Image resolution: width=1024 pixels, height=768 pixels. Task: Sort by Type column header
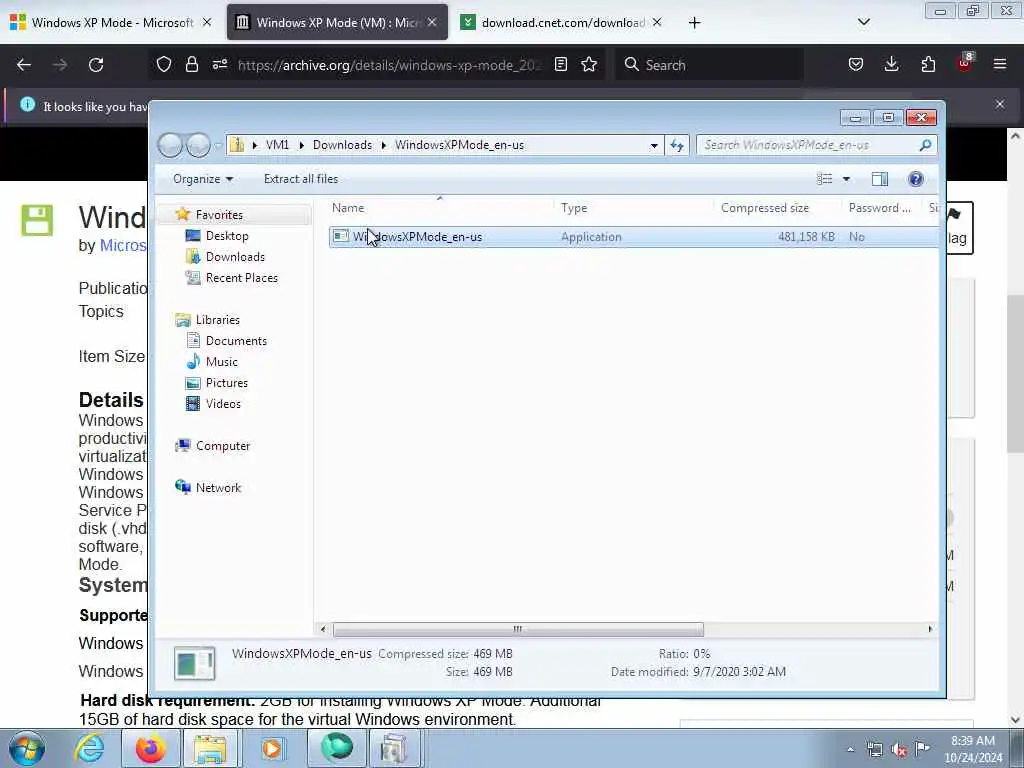[x=633, y=208]
